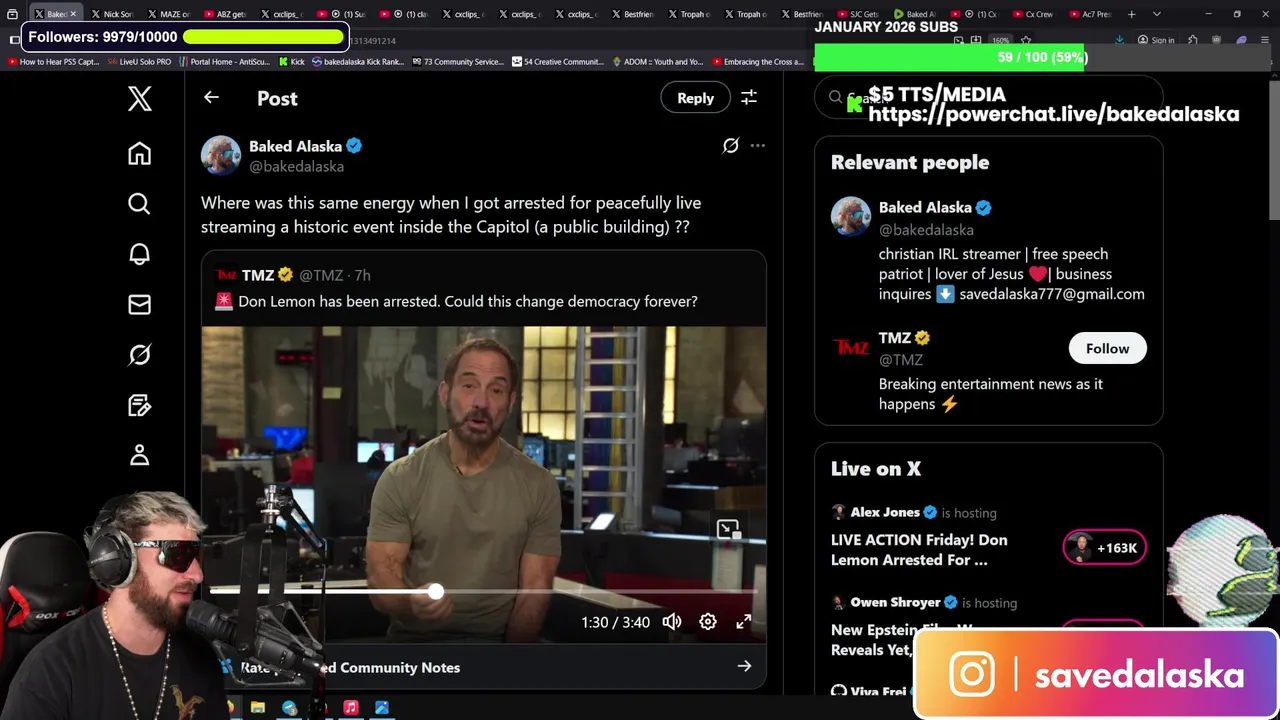
Task: Click the X search field
Action: pyautogui.click(x=988, y=97)
